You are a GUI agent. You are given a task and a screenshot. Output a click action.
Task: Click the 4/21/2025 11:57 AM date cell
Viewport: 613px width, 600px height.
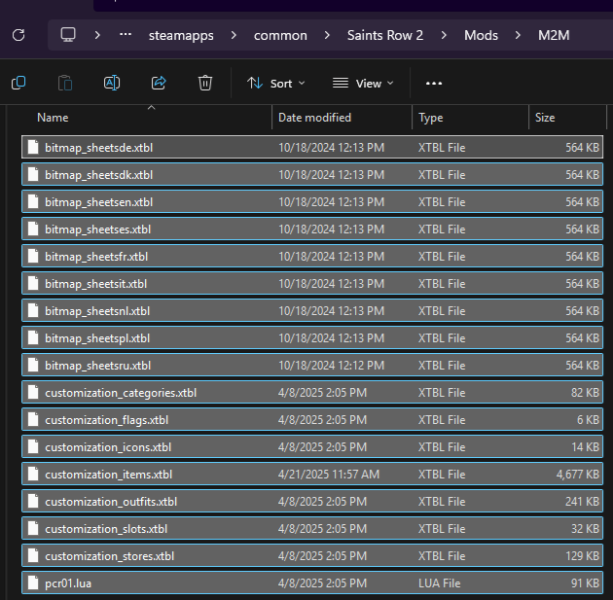coord(329,474)
